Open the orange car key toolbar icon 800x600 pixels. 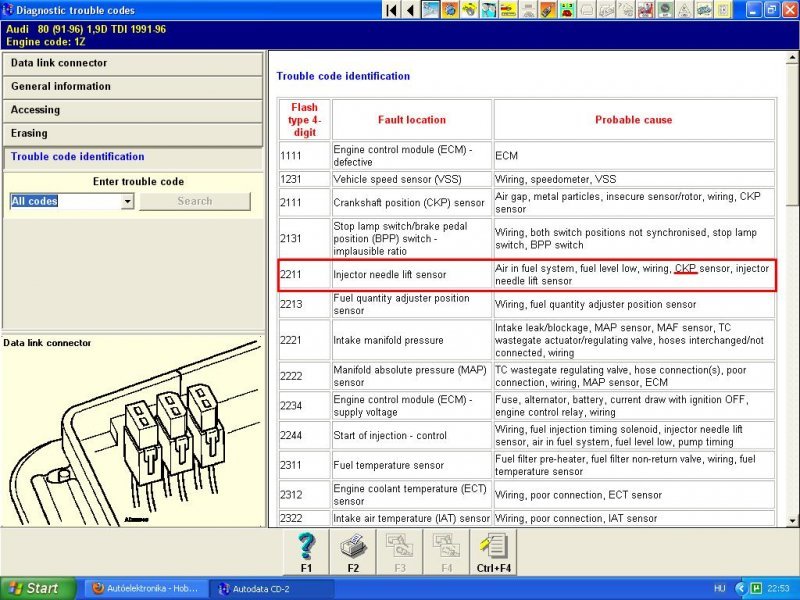click(x=548, y=10)
